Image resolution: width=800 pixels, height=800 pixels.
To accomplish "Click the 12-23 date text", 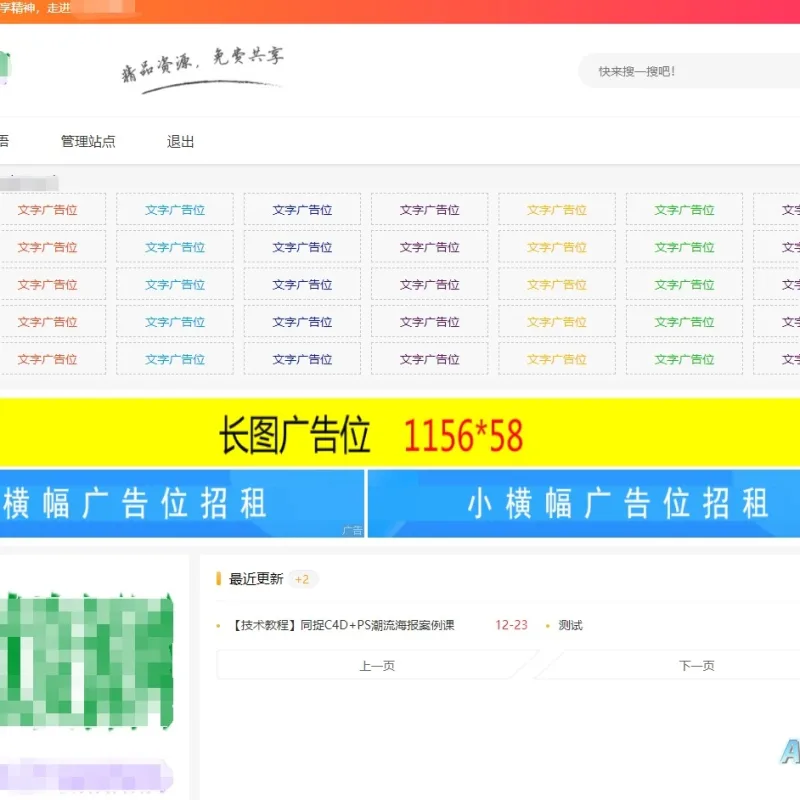I will [x=511, y=625].
